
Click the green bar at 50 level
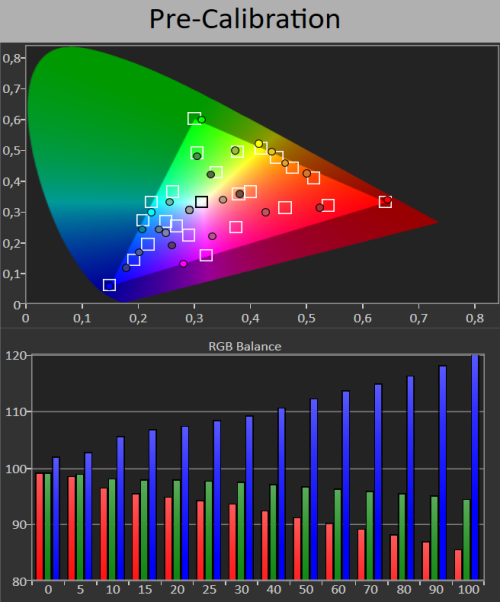[x=305, y=533]
